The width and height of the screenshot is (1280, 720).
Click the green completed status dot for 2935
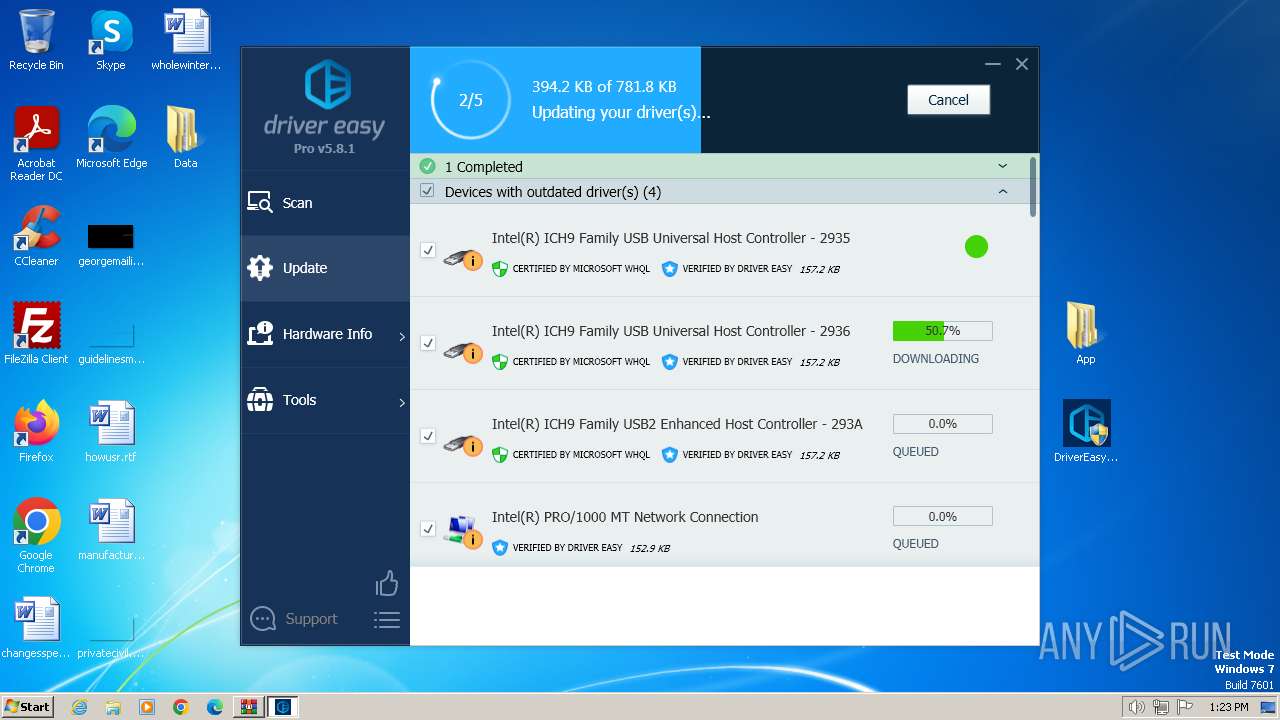(x=976, y=246)
